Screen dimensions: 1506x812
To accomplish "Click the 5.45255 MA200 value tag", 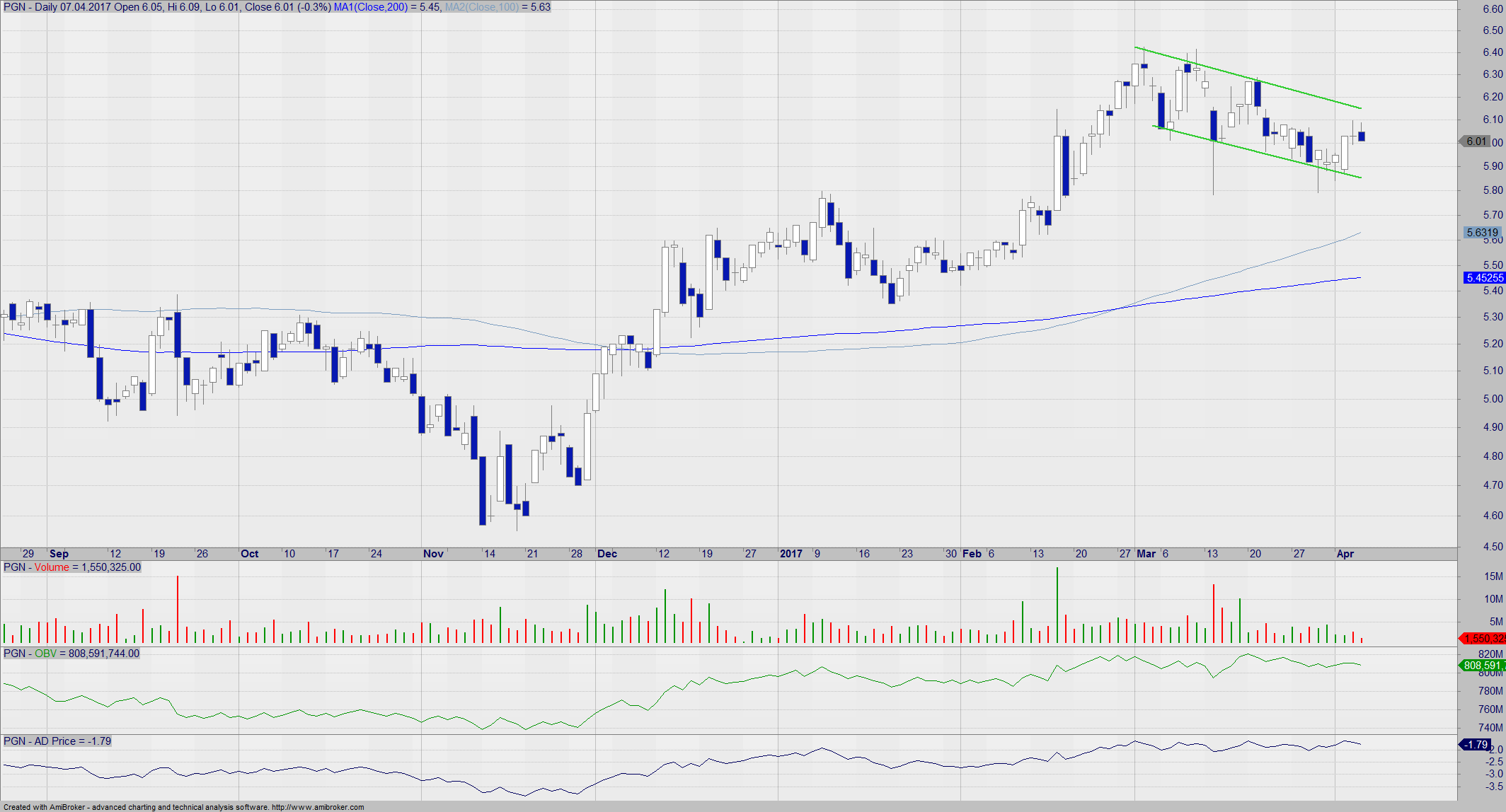I will click(1484, 278).
